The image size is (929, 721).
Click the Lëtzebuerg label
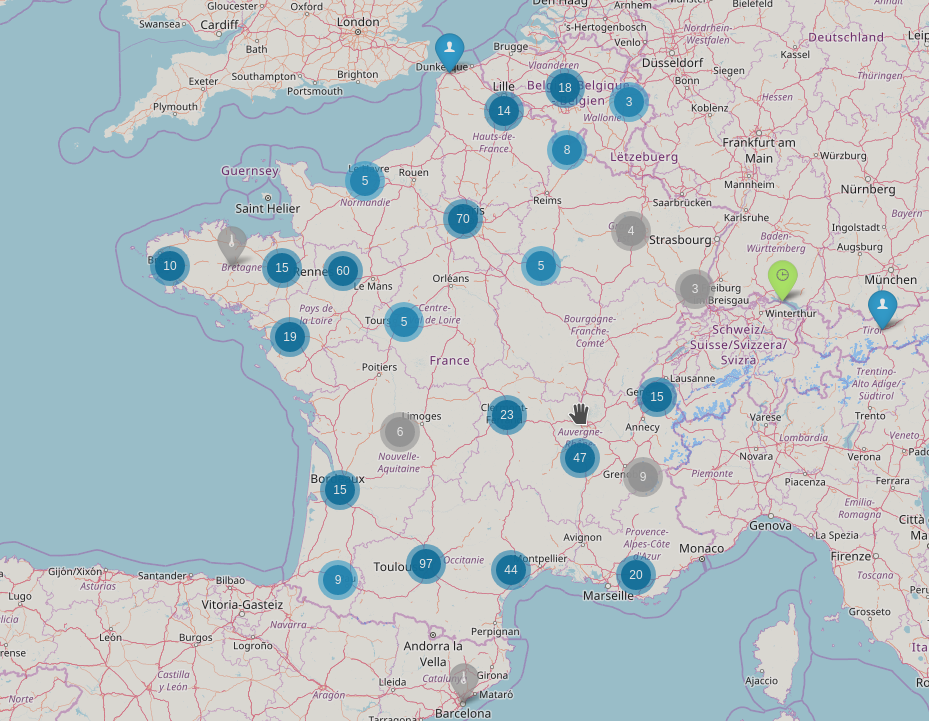pyautogui.click(x=644, y=157)
